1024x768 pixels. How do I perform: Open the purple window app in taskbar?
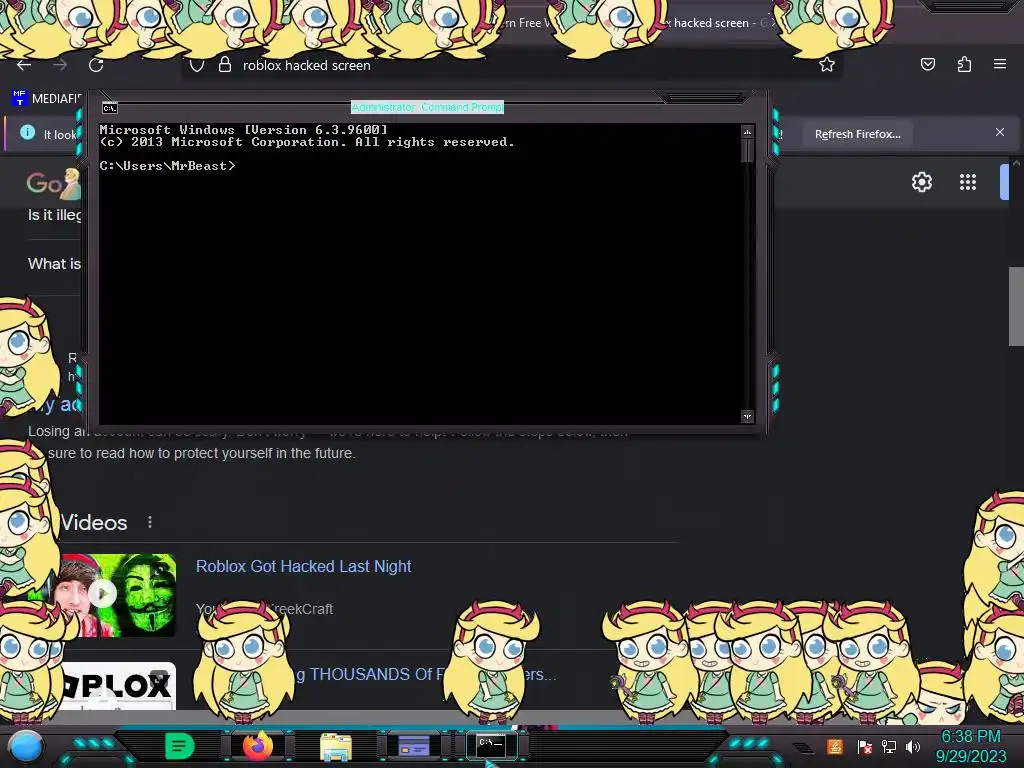(x=414, y=746)
